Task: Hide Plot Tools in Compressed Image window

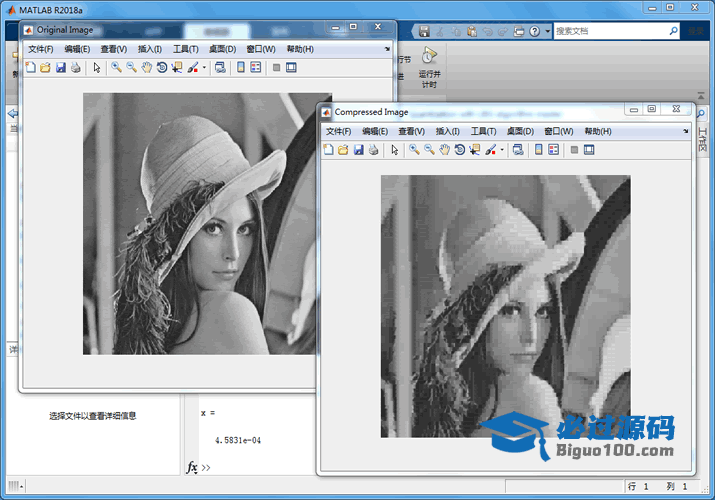Action: click(x=574, y=149)
